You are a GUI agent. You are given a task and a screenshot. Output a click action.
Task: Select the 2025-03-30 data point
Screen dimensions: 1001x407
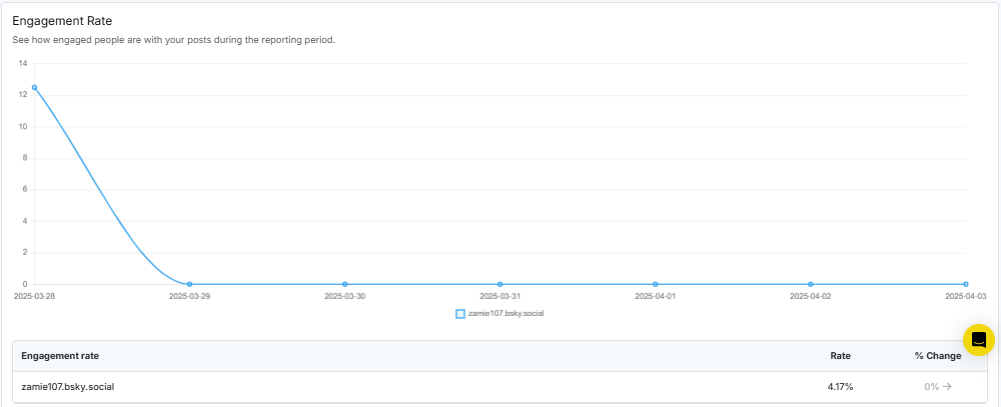(x=345, y=284)
